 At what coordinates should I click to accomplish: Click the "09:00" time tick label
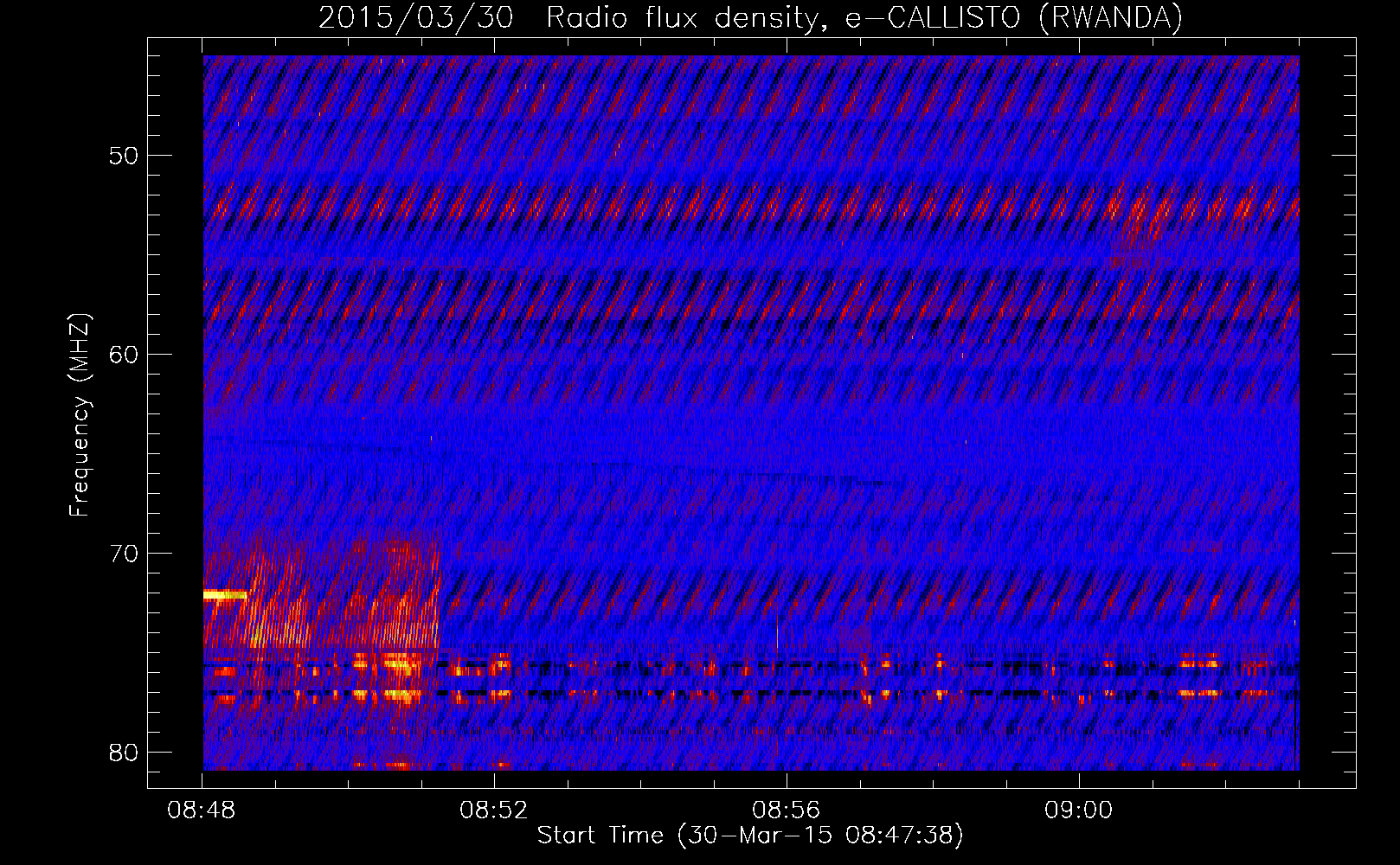coord(1079,810)
